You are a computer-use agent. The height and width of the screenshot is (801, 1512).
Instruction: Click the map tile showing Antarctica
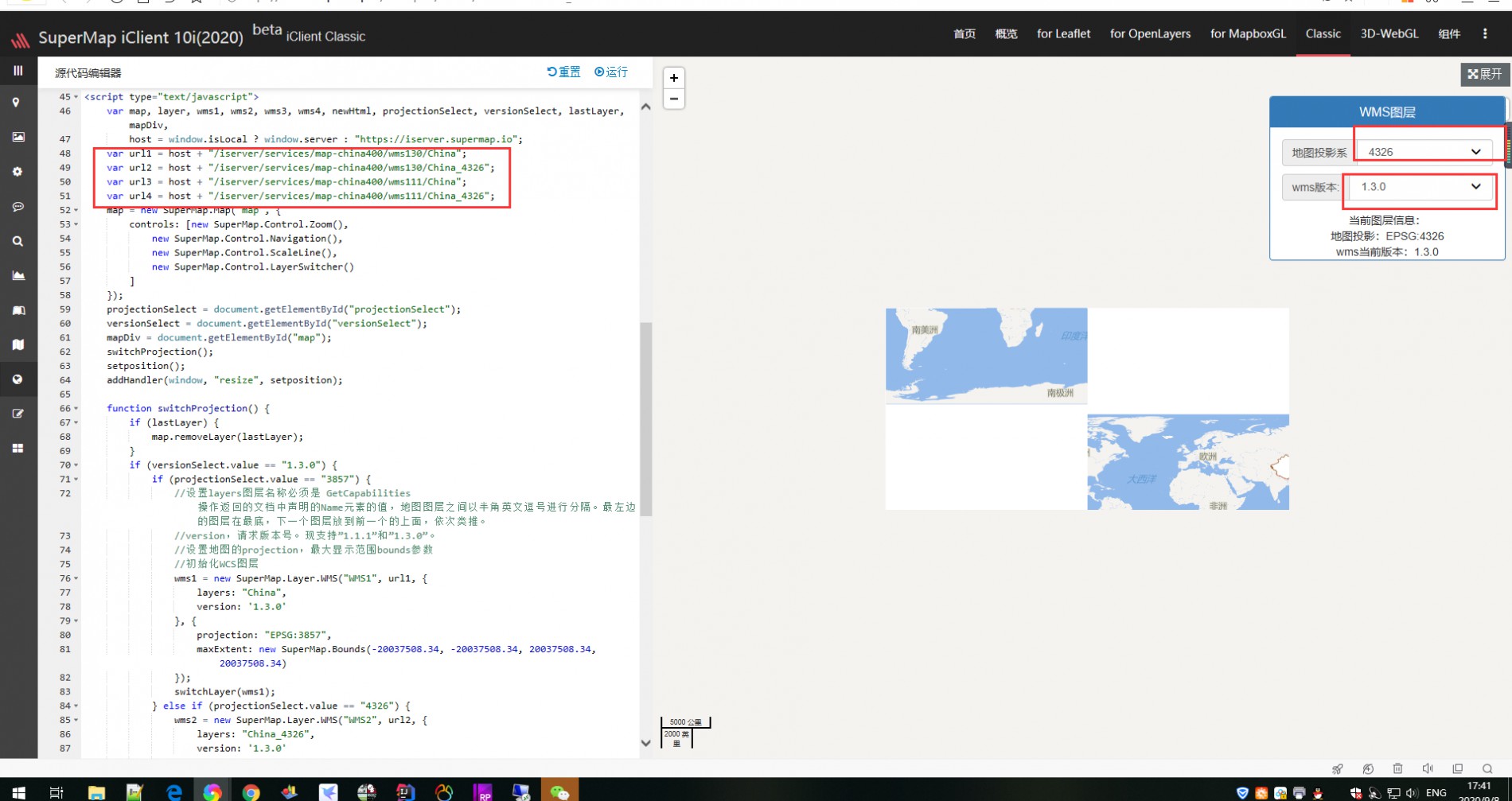click(x=986, y=355)
